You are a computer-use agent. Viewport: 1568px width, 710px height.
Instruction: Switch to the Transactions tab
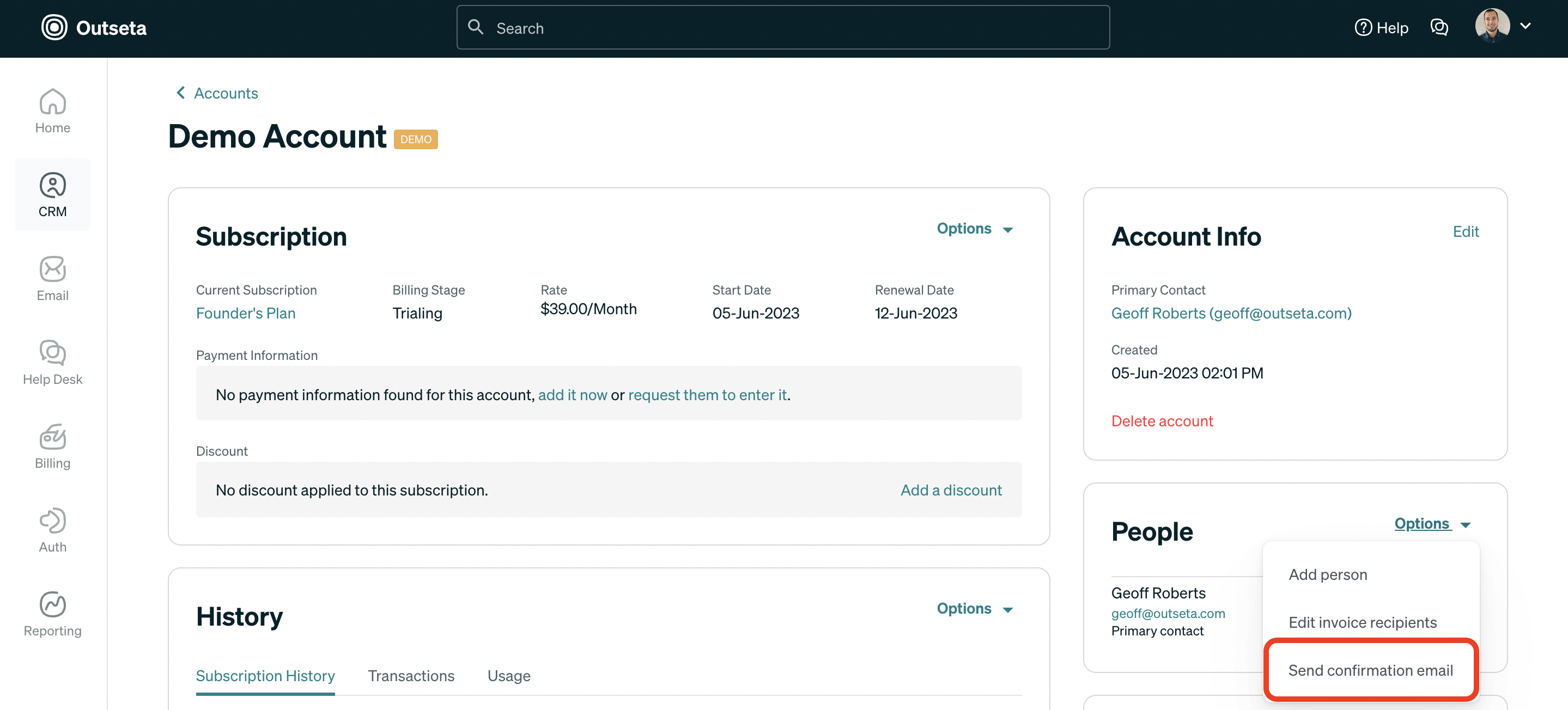point(411,675)
